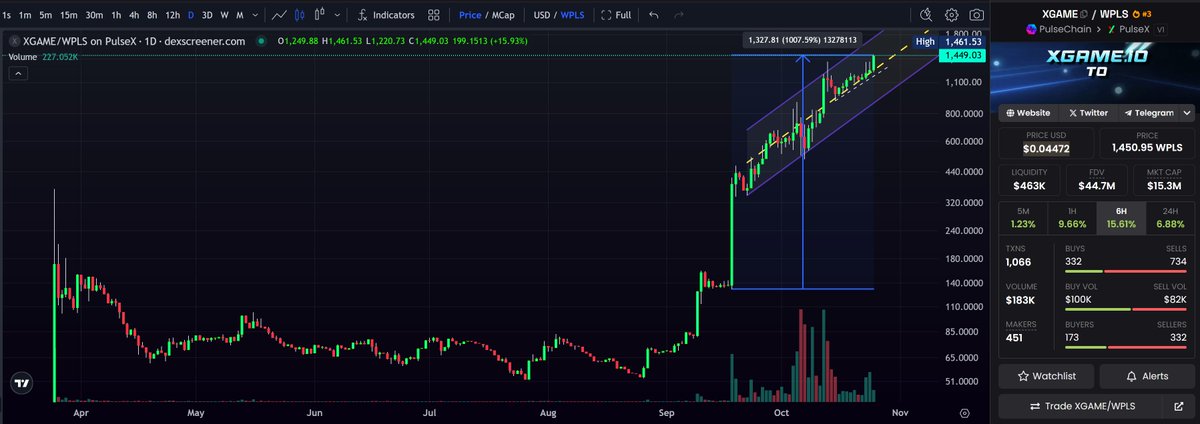
Task: Select the 24H stats tab
Action: coord(1169,216)
